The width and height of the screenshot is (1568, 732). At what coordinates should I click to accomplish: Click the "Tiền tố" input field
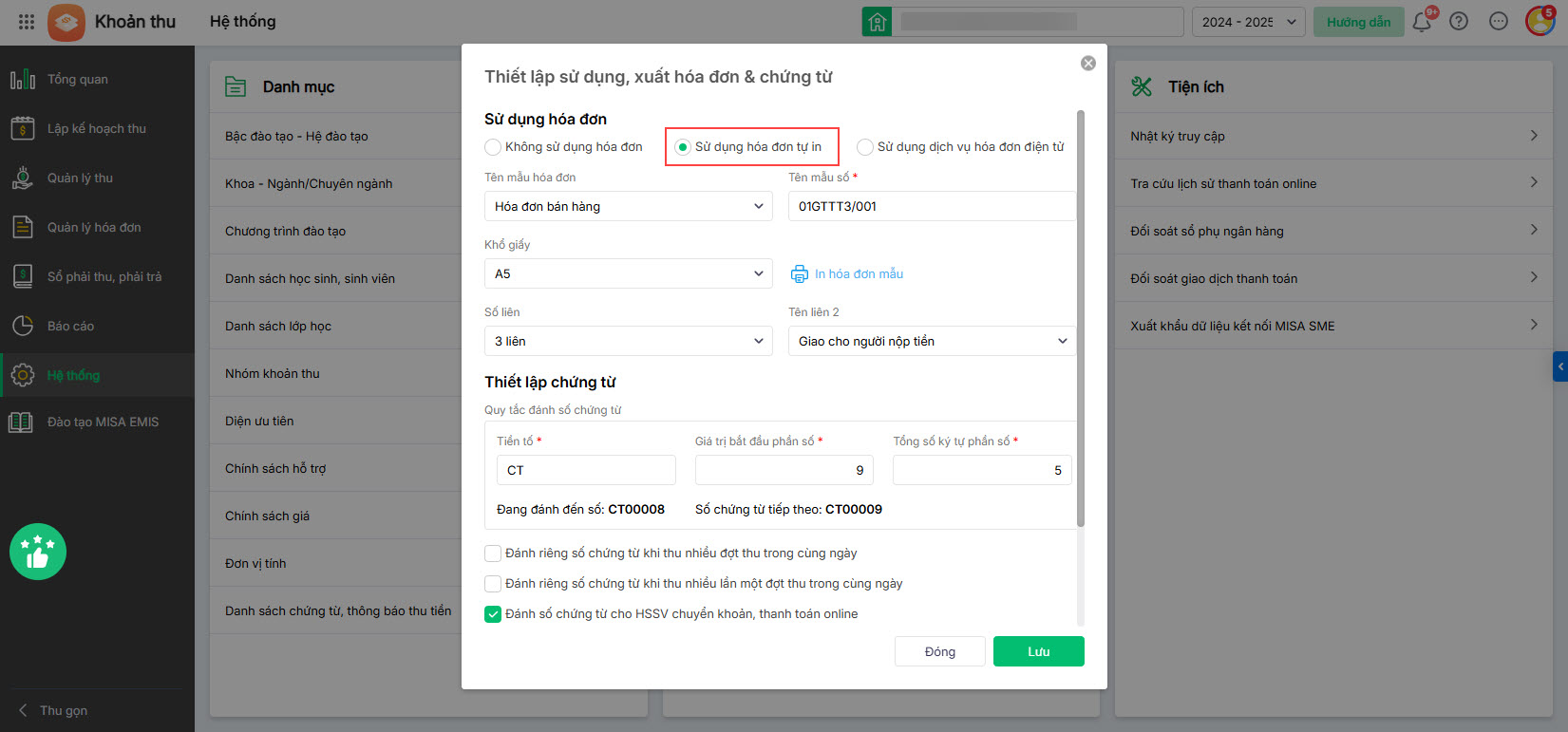coord(586,470)
